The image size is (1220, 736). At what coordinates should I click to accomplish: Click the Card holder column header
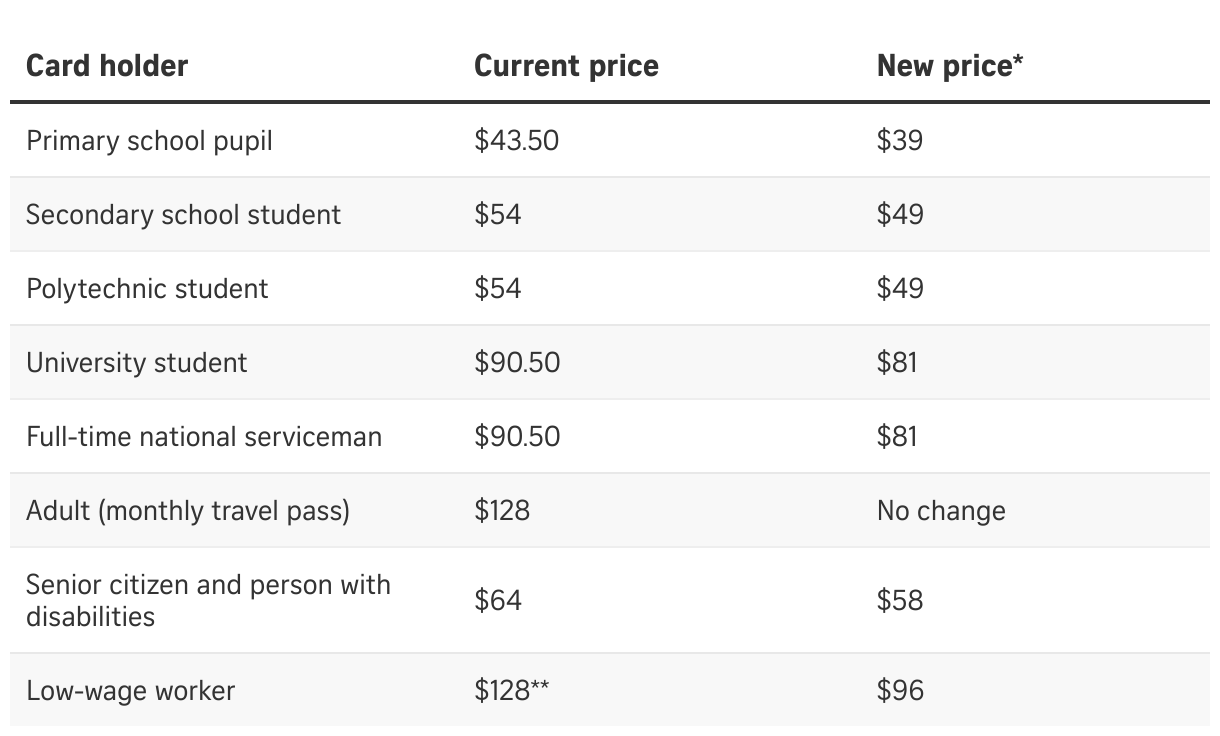click(x=107, y=66)
